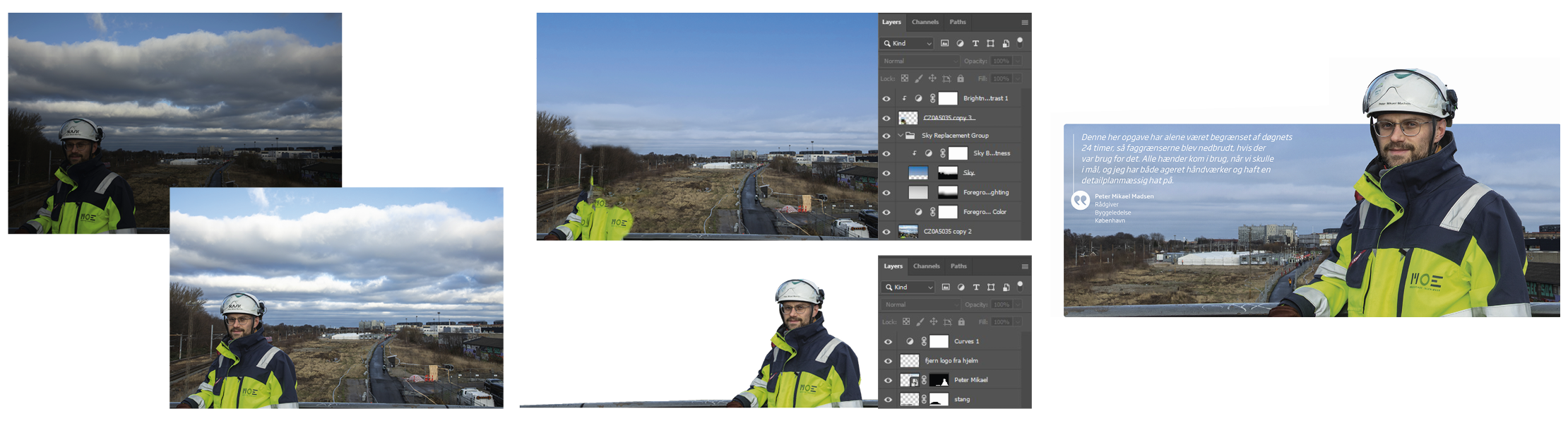
Task: Open Normal blend mode dropdown in lower panel
Action: 920,304
